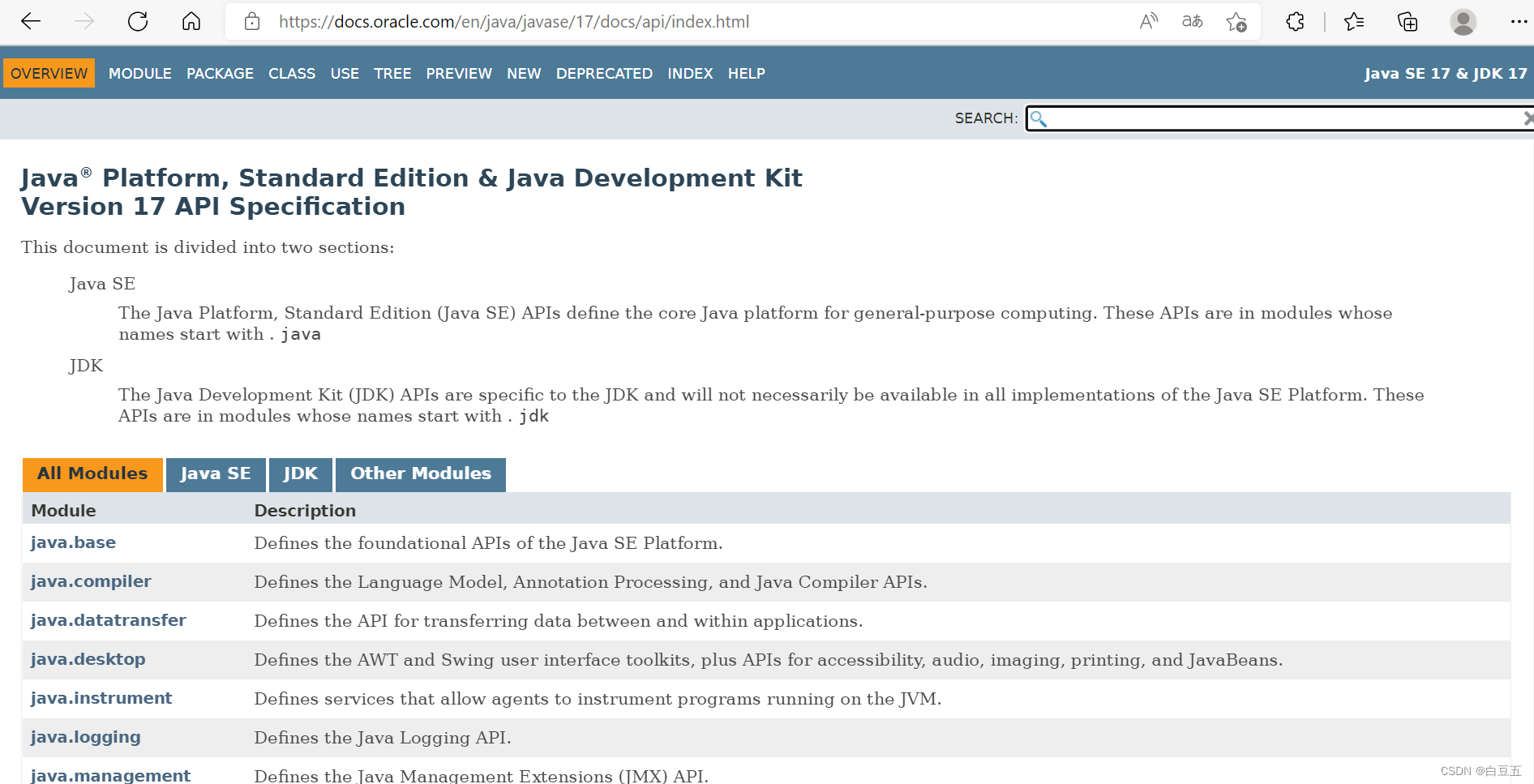Screen dimensions: 1534x784
Task: Switch to the Other Modules tab
Action: 421,474
